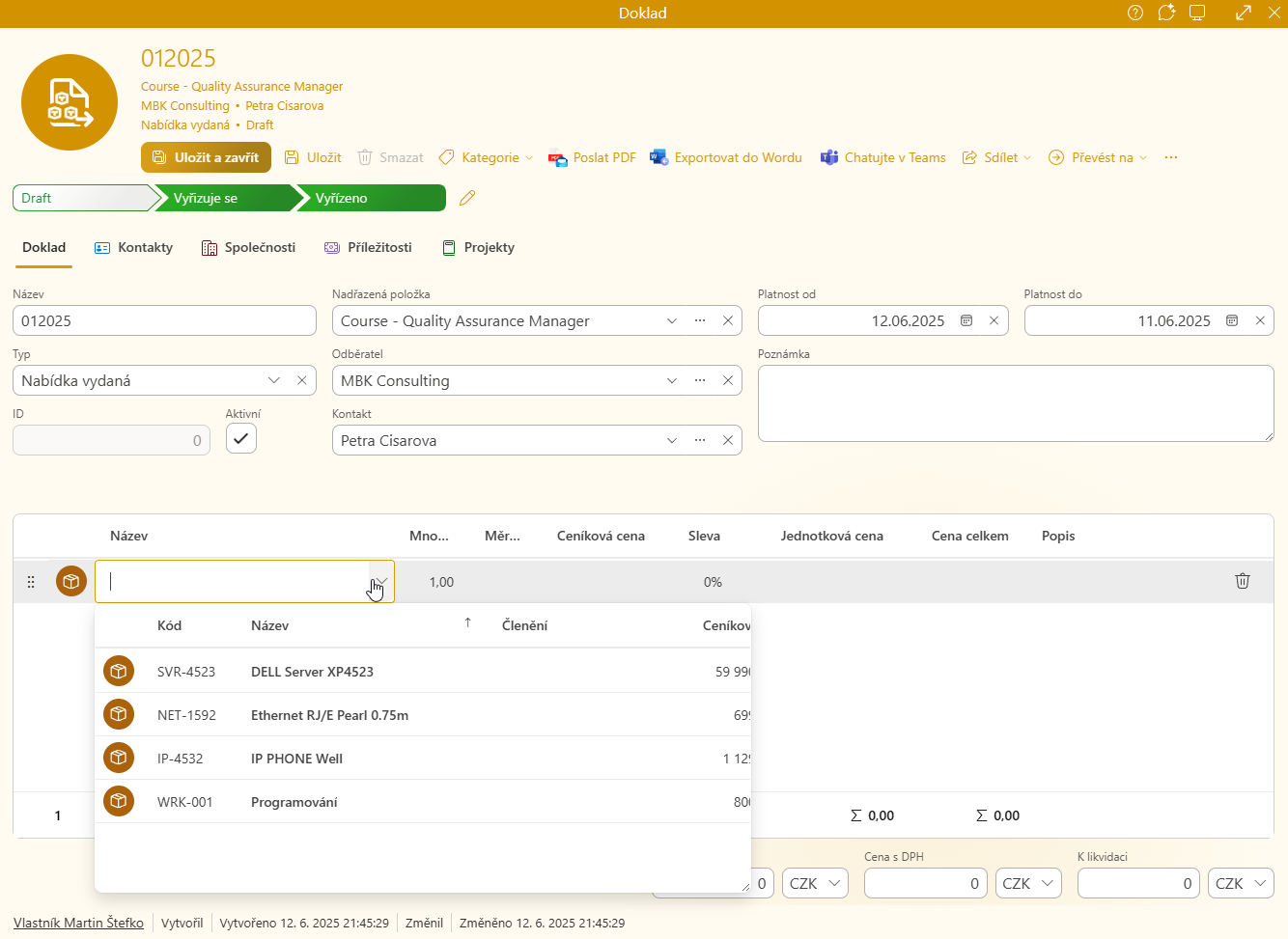Open the Převést na dropdown
The height and width of the screenshot is (939, 1288).
1098,157
